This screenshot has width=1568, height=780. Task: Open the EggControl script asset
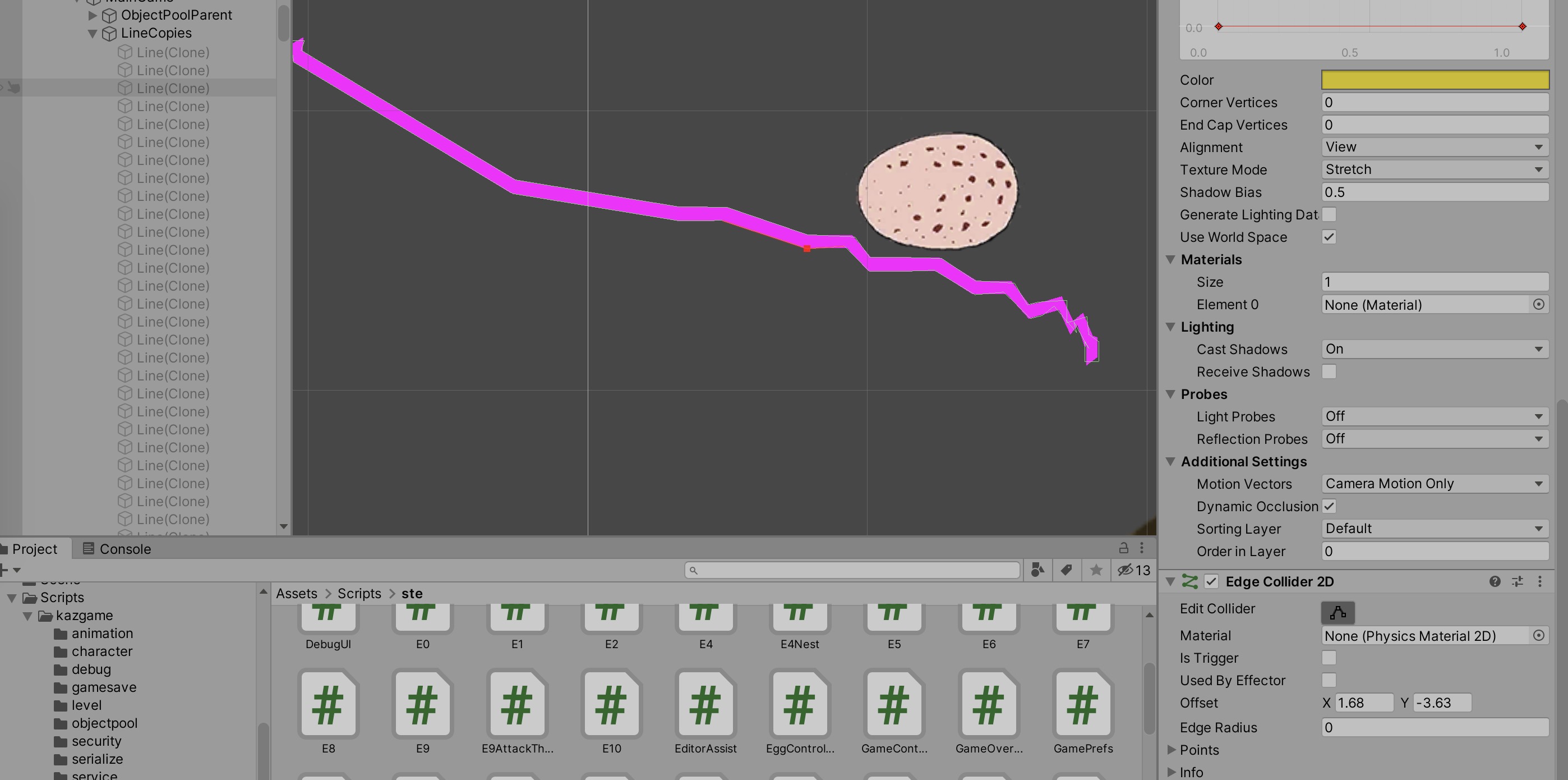(x=800, y=713)
